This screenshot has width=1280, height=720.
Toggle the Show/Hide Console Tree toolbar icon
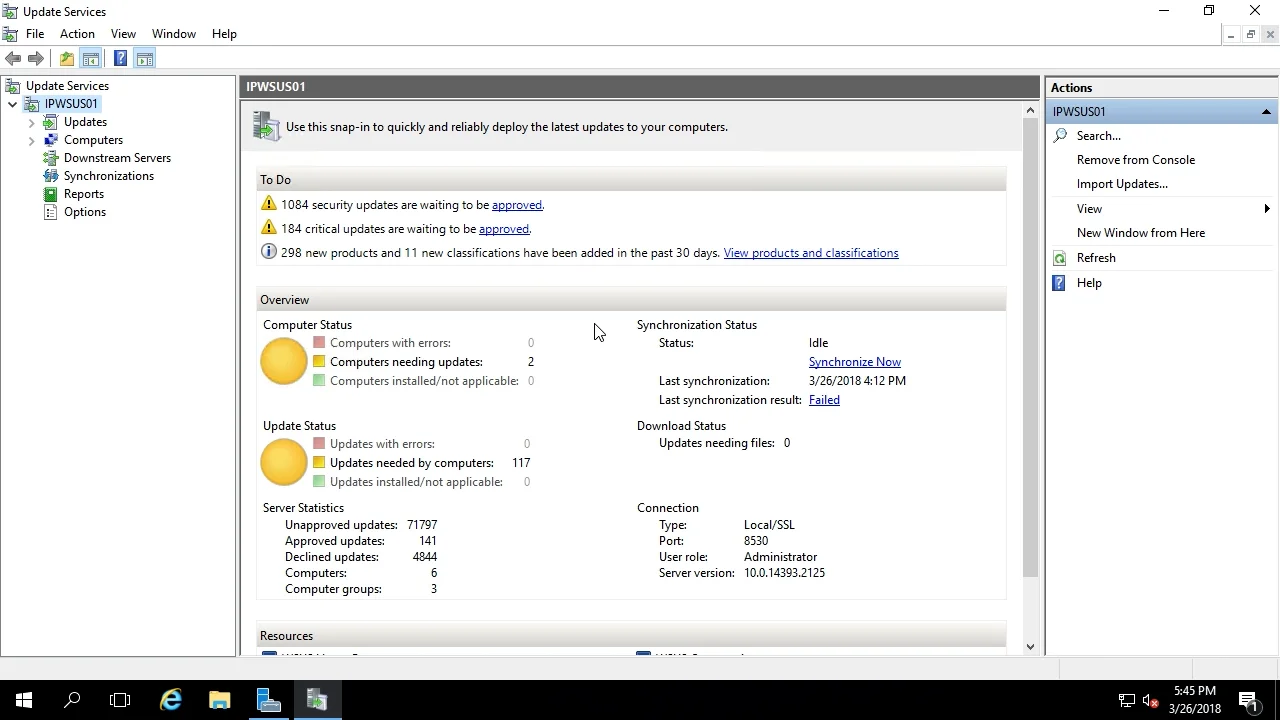point(91,59)
